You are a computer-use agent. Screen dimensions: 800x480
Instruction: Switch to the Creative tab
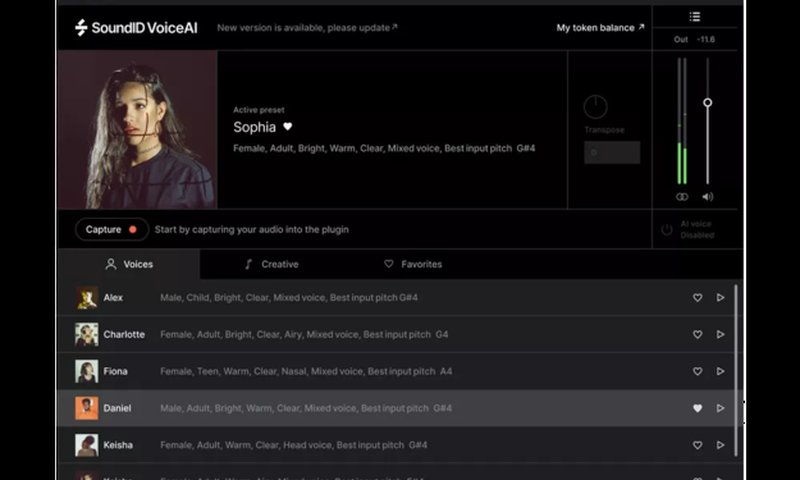pyautogui.click(x=271, y=264)
